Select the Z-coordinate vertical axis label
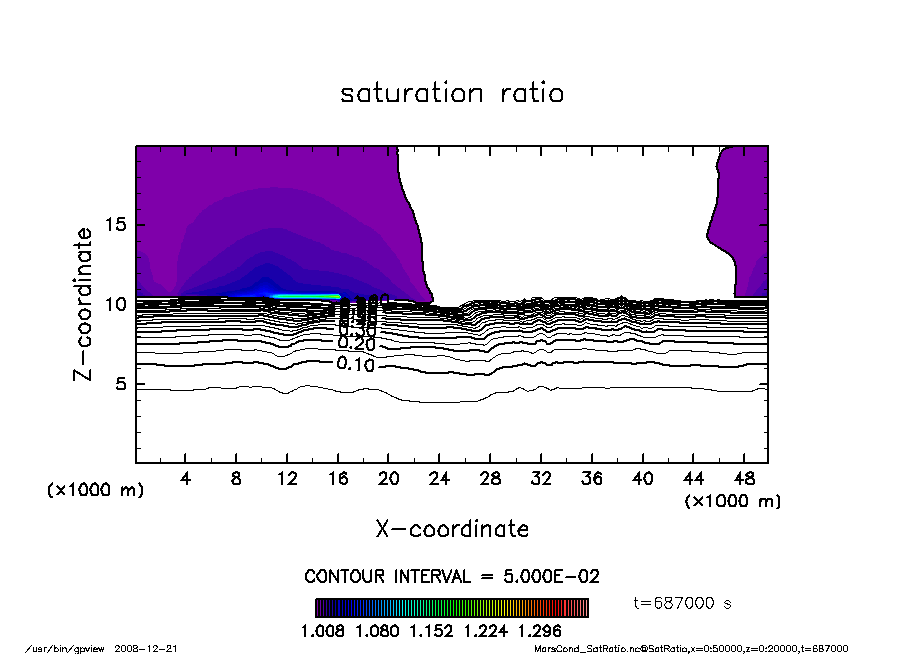 pyautogui.click(x=84, y=303)
